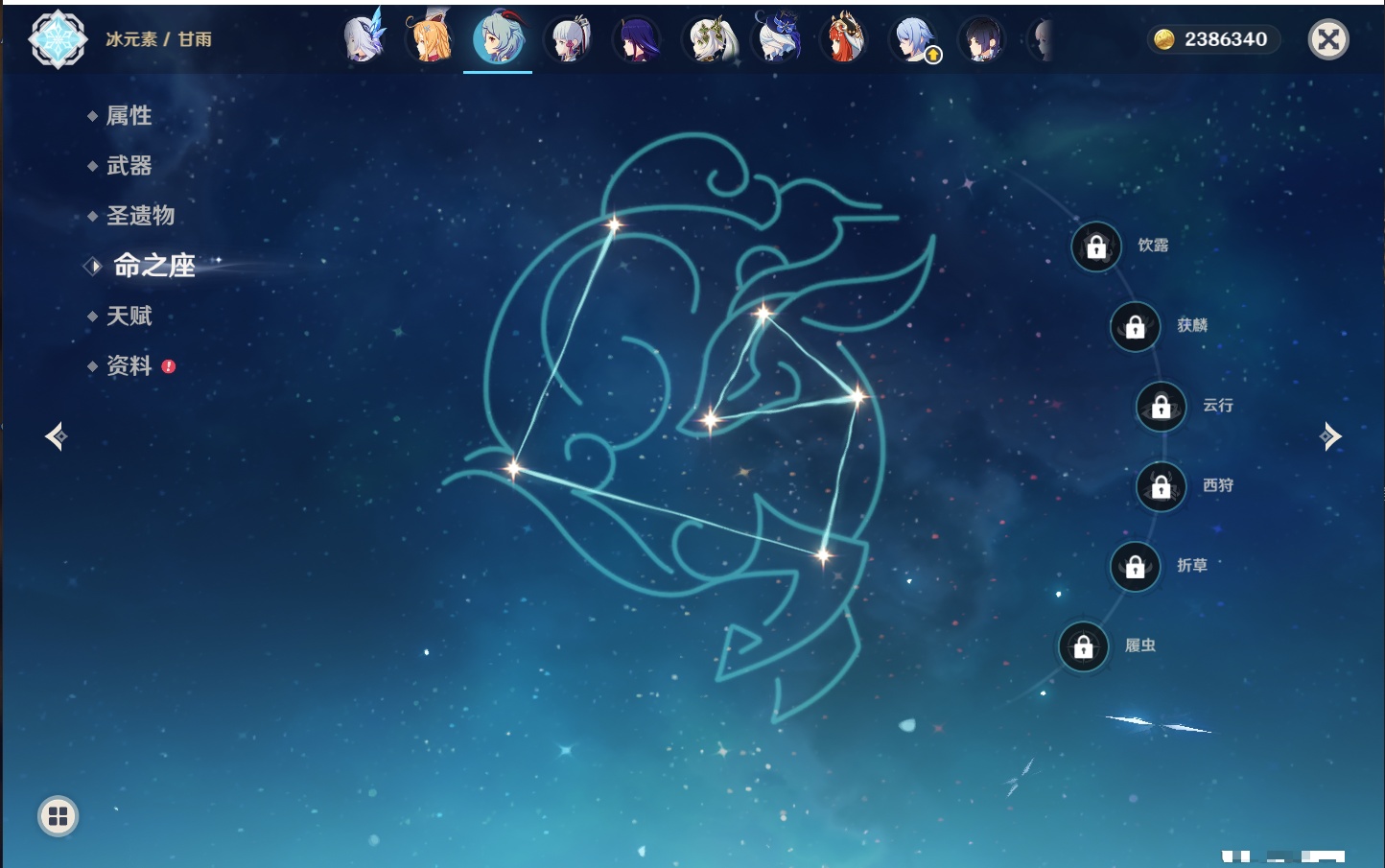The height and width of the screenshot is (868, 1385).
Task: Click the 履虫 constellation label
Action: point(1140,645)
